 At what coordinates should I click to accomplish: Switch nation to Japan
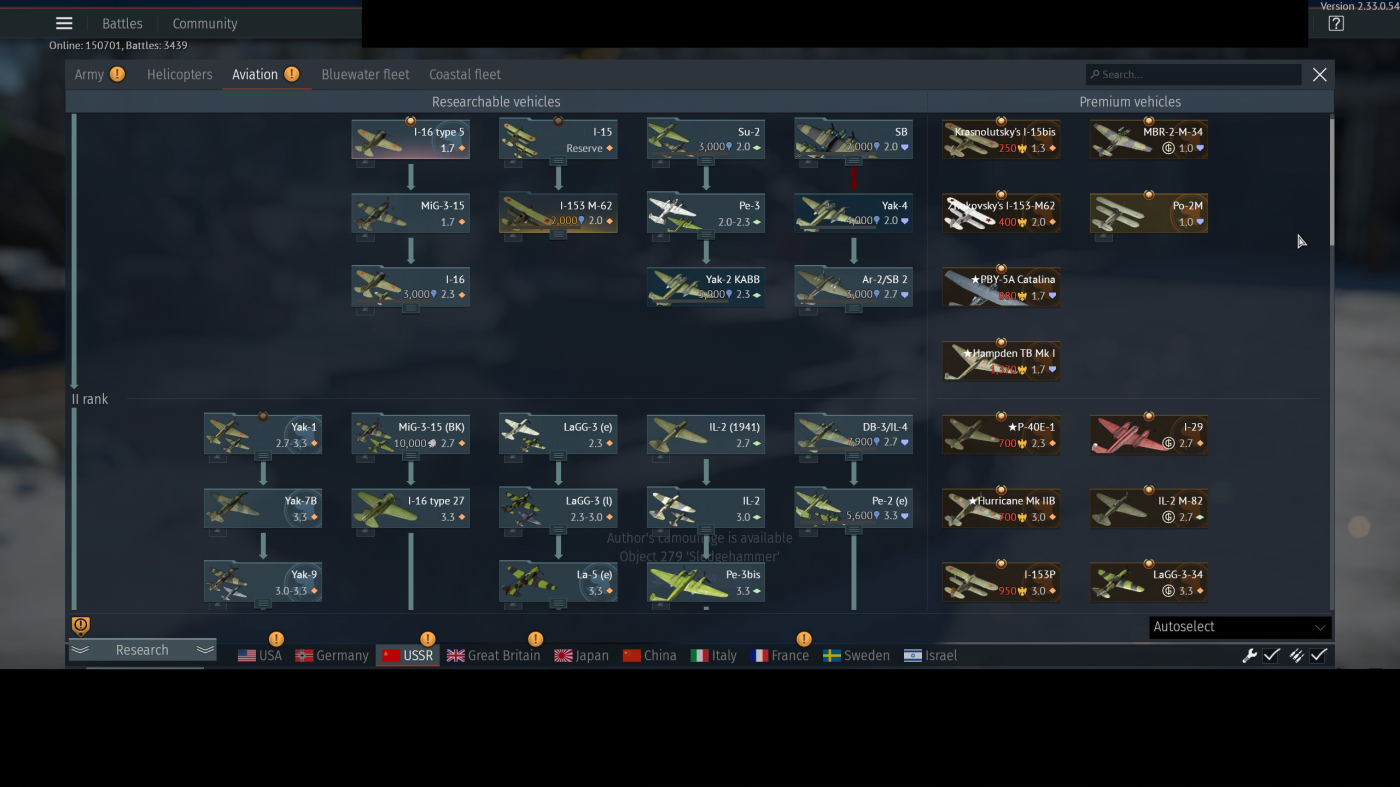(x=581, y=656)
